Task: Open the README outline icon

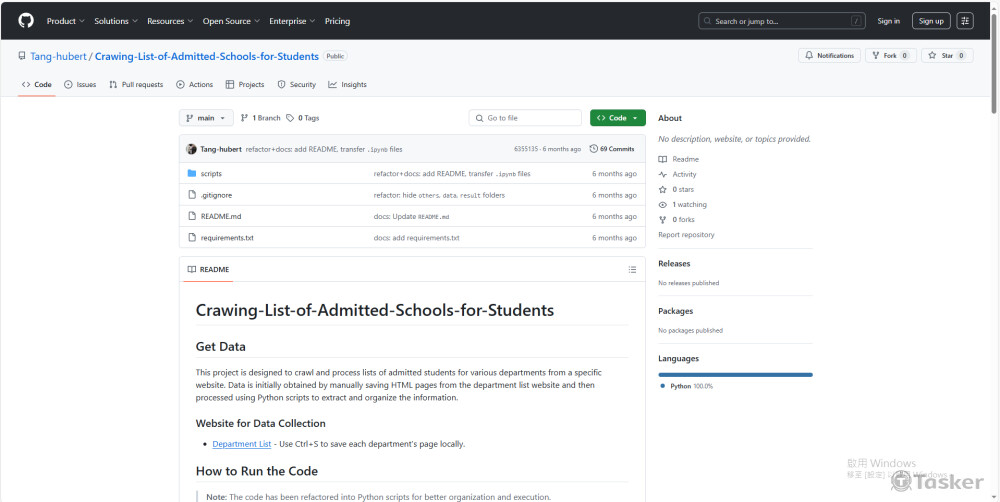Action: point(632,270)
